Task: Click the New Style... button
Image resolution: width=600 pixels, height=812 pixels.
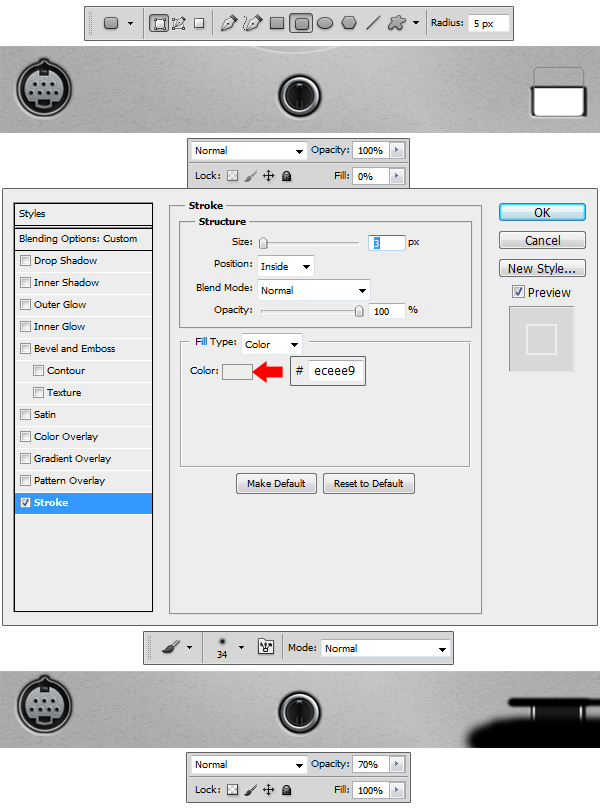Action: (x=542, y=268)
